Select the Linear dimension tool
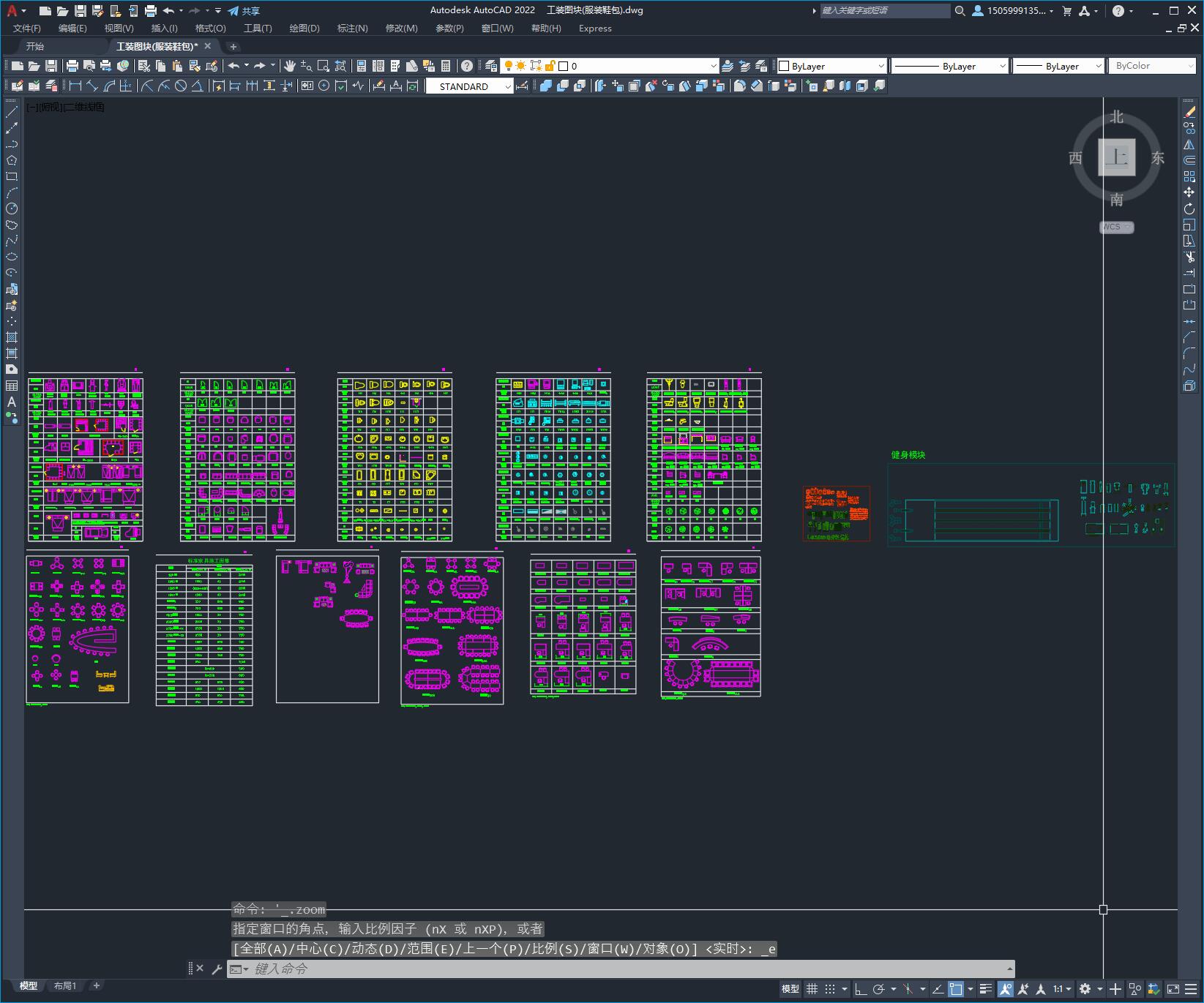The image size is (1204, 1003). pos(75,86)
